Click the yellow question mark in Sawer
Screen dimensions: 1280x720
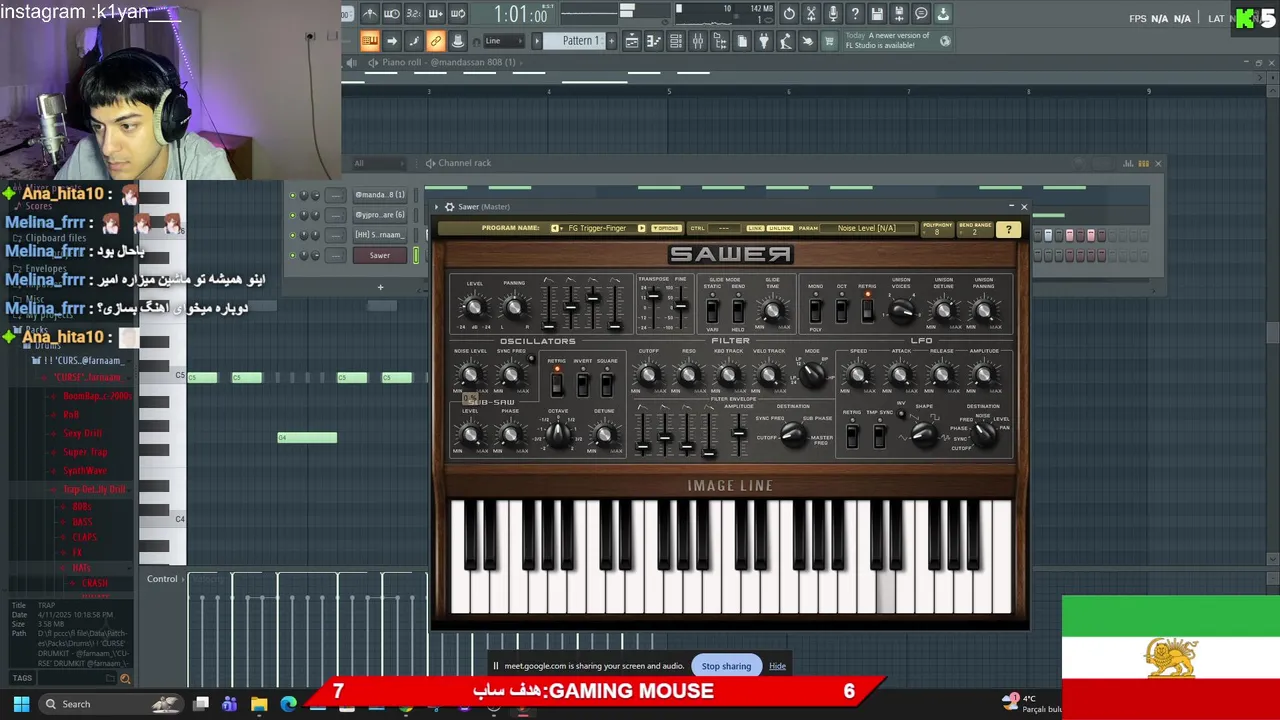tap(1008, 229)
